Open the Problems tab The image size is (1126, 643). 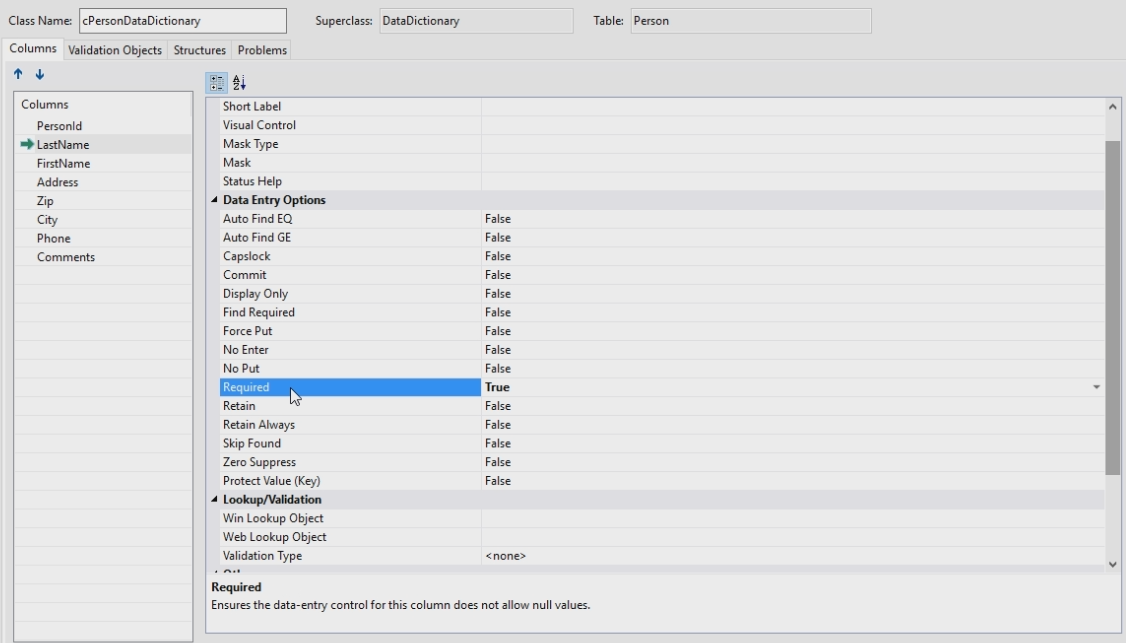tap(262, 50)
